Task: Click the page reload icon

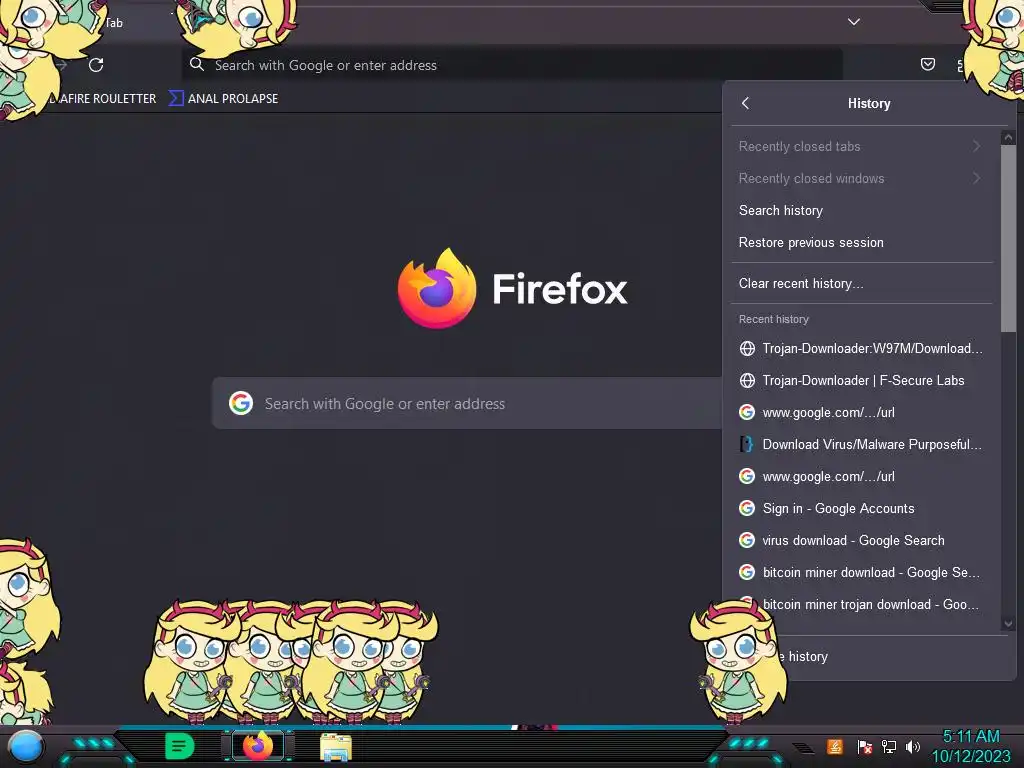Action: 96,65
